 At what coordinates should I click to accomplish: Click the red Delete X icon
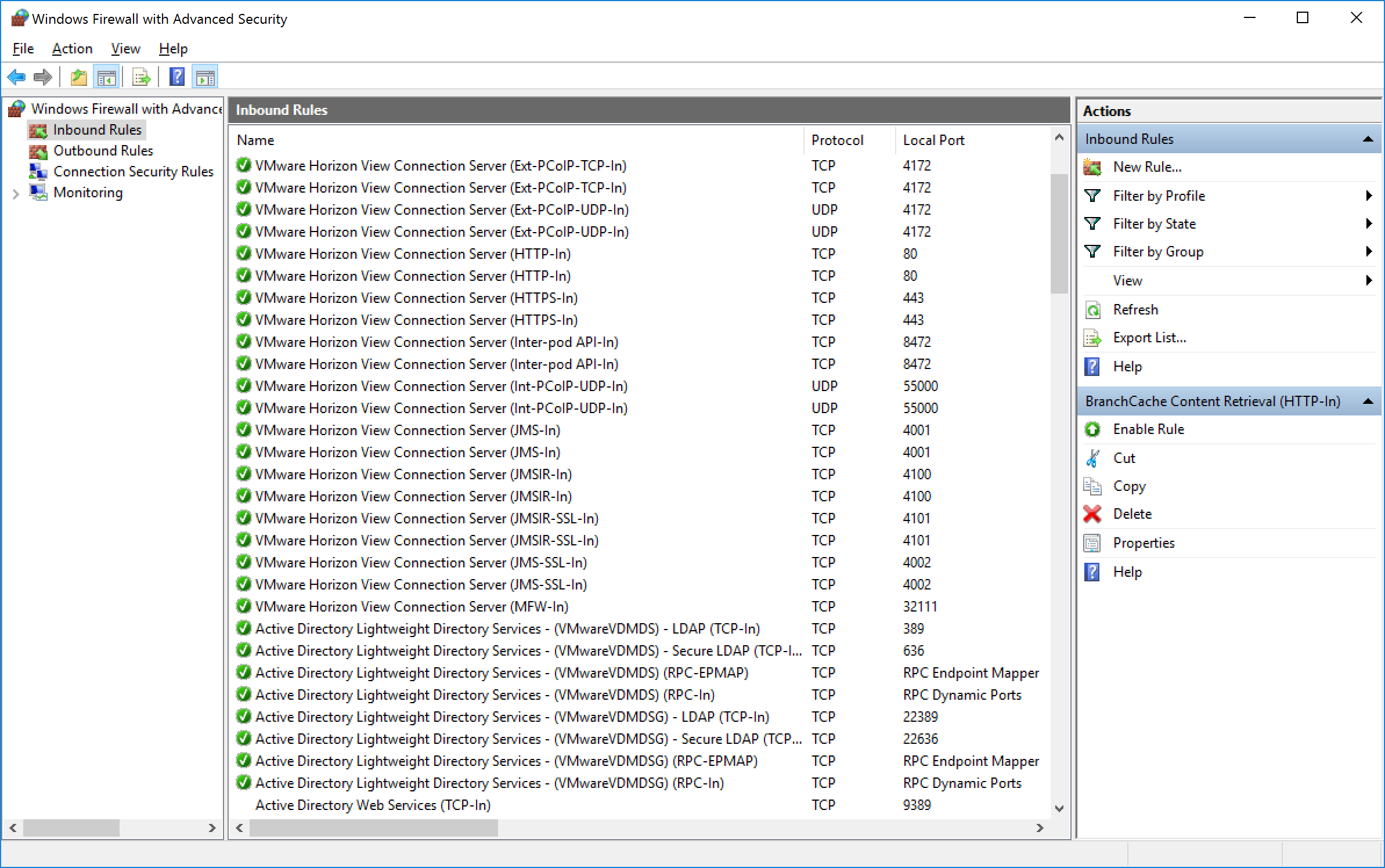coord(1092,514)
